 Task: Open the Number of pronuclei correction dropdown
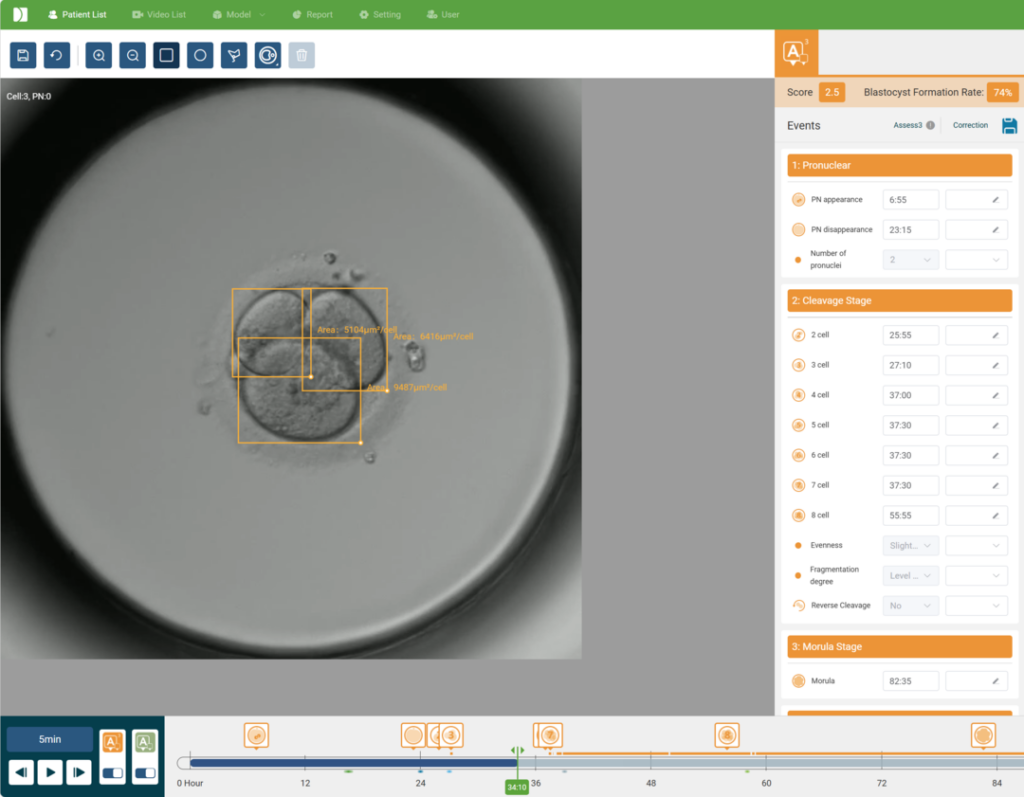point(976,260)
